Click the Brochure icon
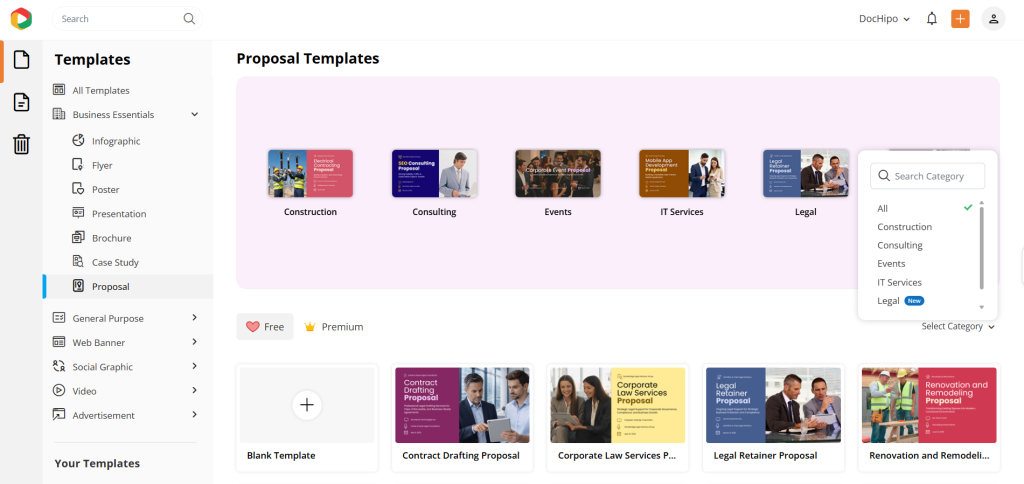This screenshot has width=1024, height=484. [78, 238]
